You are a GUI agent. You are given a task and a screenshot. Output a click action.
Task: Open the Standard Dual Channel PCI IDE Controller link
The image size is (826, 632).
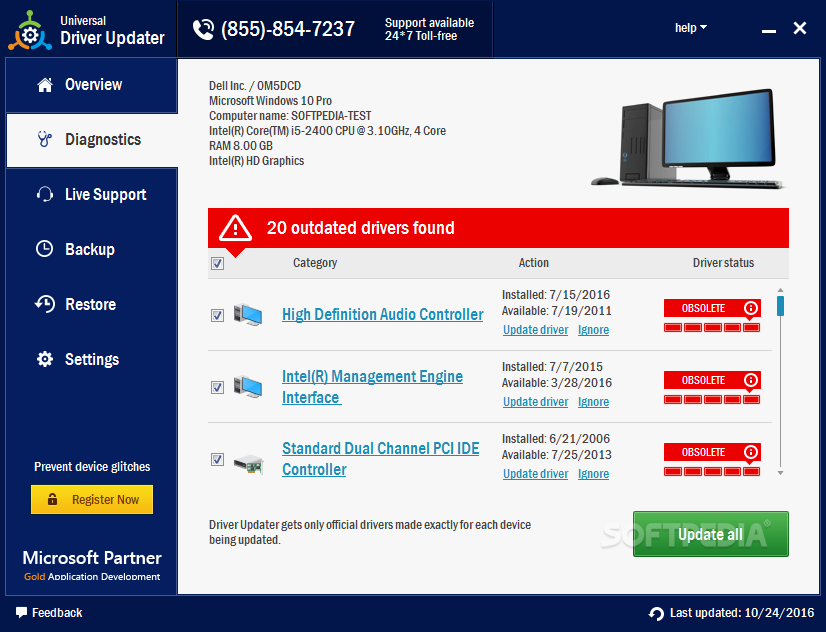380,459
